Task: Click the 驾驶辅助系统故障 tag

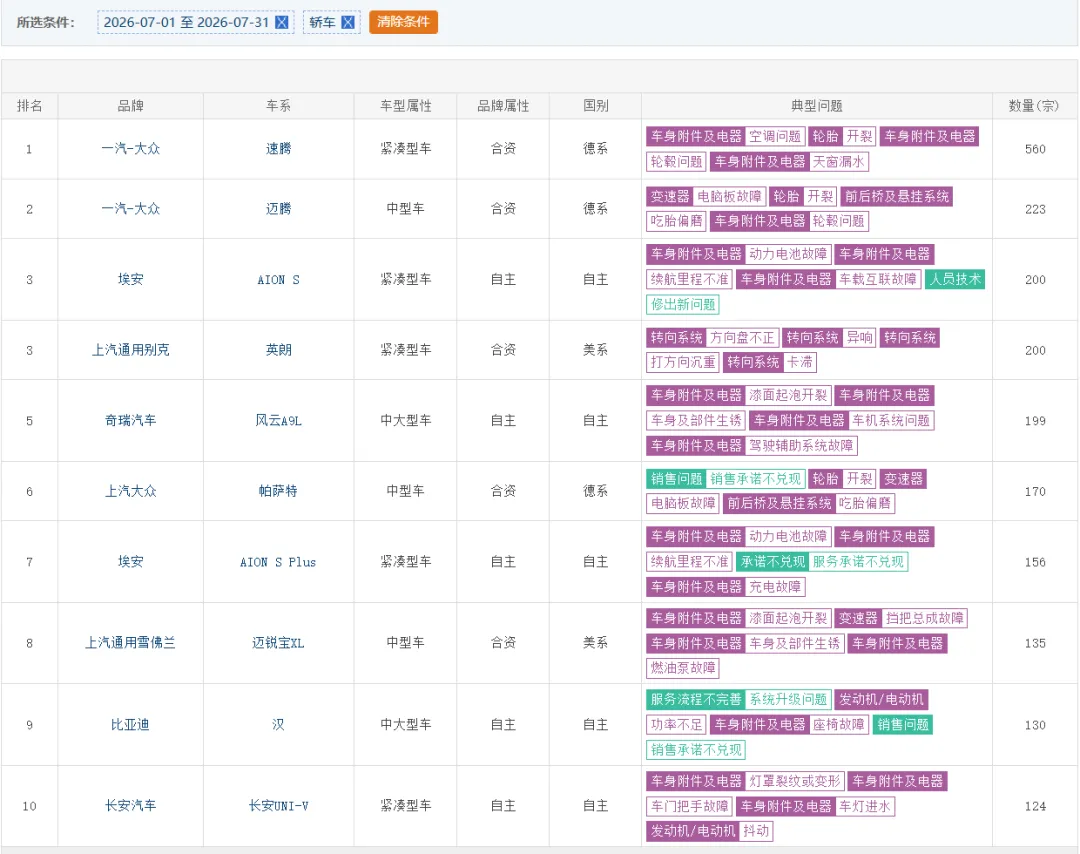Action: 801,446
